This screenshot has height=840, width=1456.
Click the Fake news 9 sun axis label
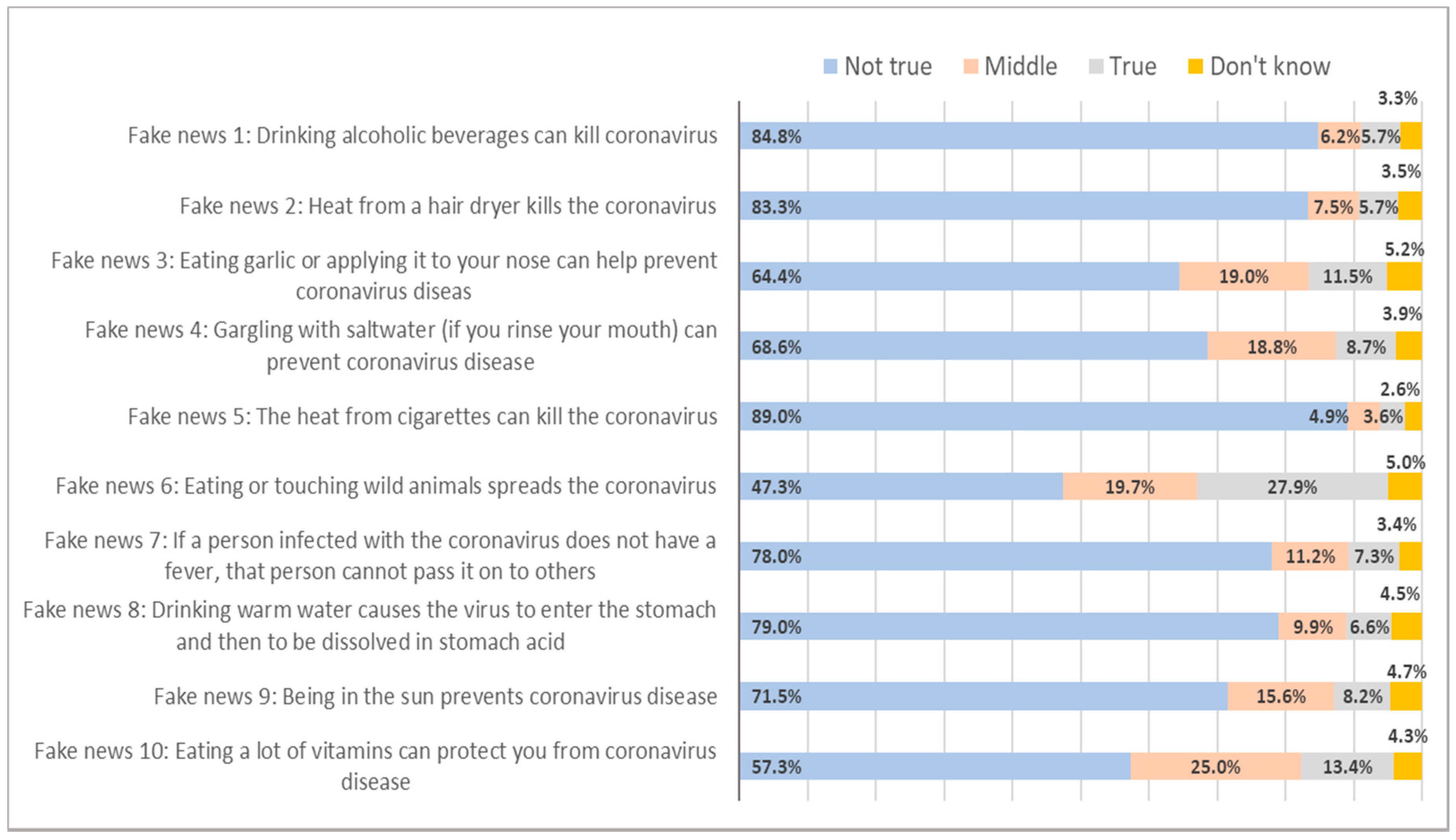click(435, 697)
